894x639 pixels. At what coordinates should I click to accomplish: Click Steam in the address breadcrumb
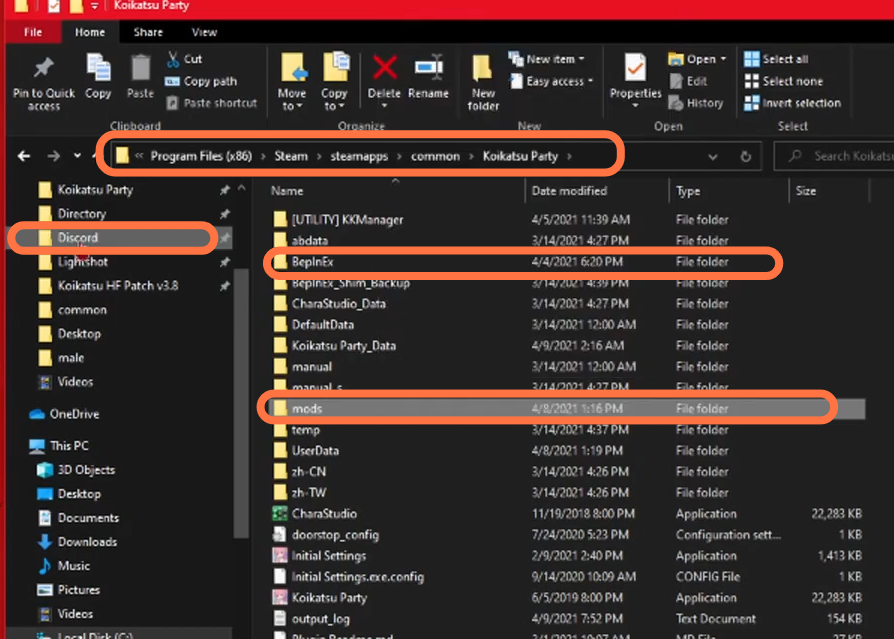coord(291,156)
